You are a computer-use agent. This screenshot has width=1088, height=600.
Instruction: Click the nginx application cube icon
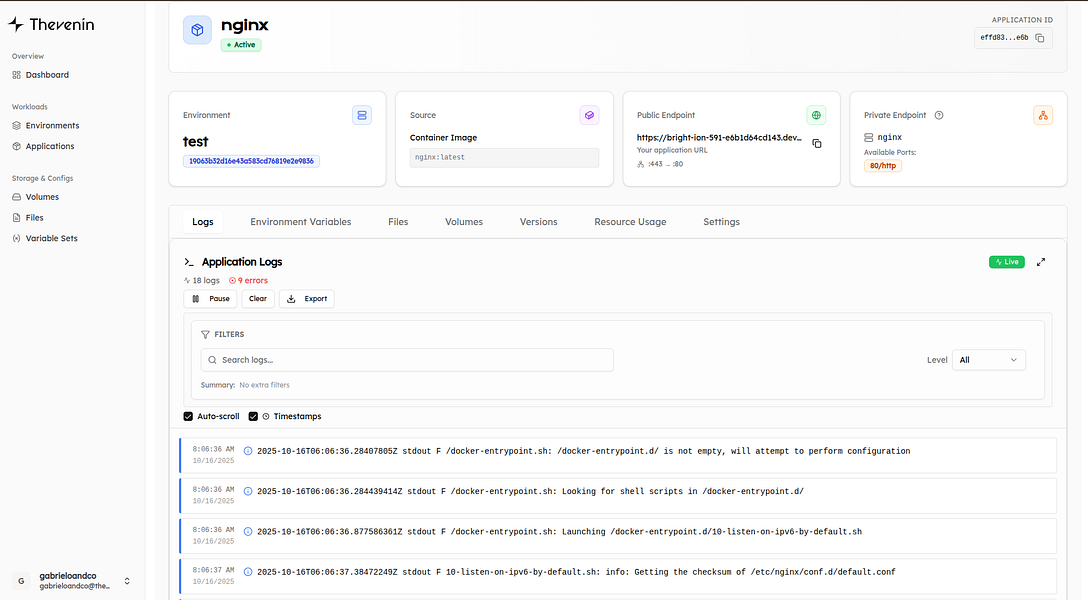point(197,31)
